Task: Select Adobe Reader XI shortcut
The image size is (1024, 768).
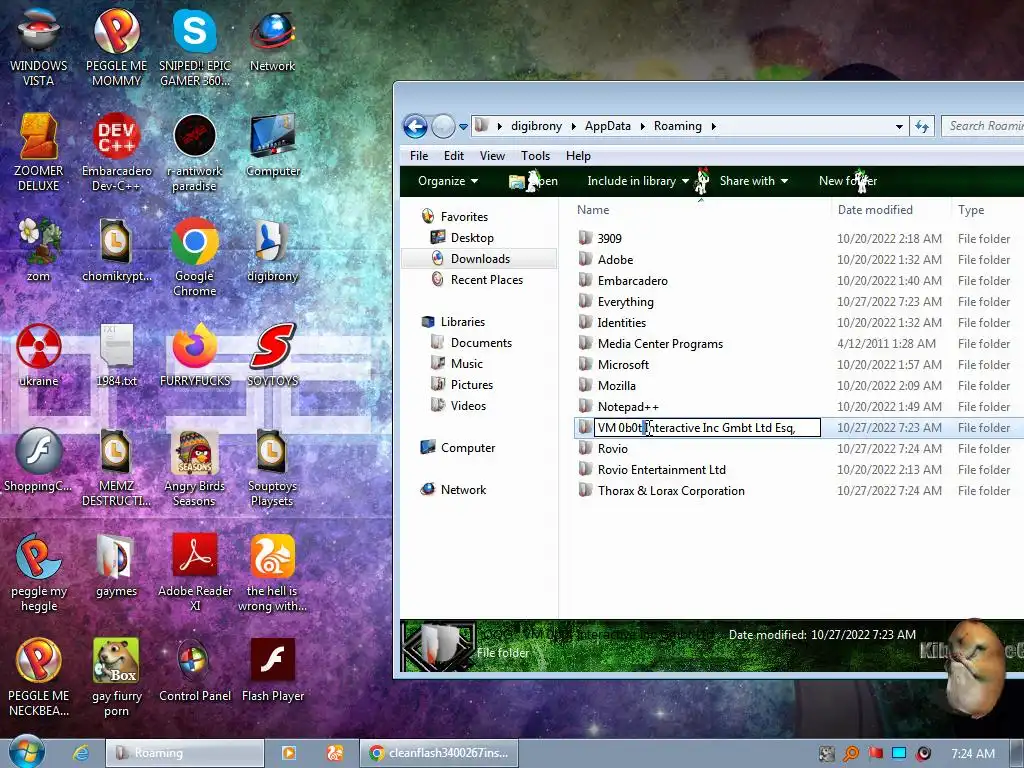Action: [195, 572]
